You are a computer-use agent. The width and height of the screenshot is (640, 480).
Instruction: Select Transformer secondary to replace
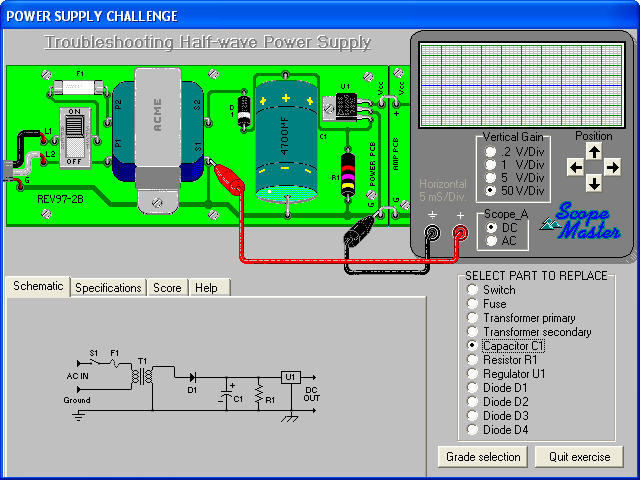click(x=529, y=332)
